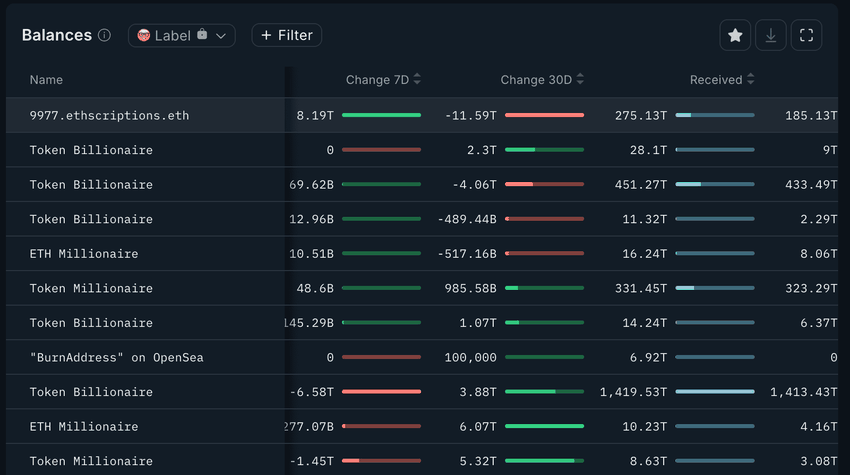The width and height of the screenshot is (850, 475).
Task: Expand the table to fullscreen
Action: pos(806,35)
